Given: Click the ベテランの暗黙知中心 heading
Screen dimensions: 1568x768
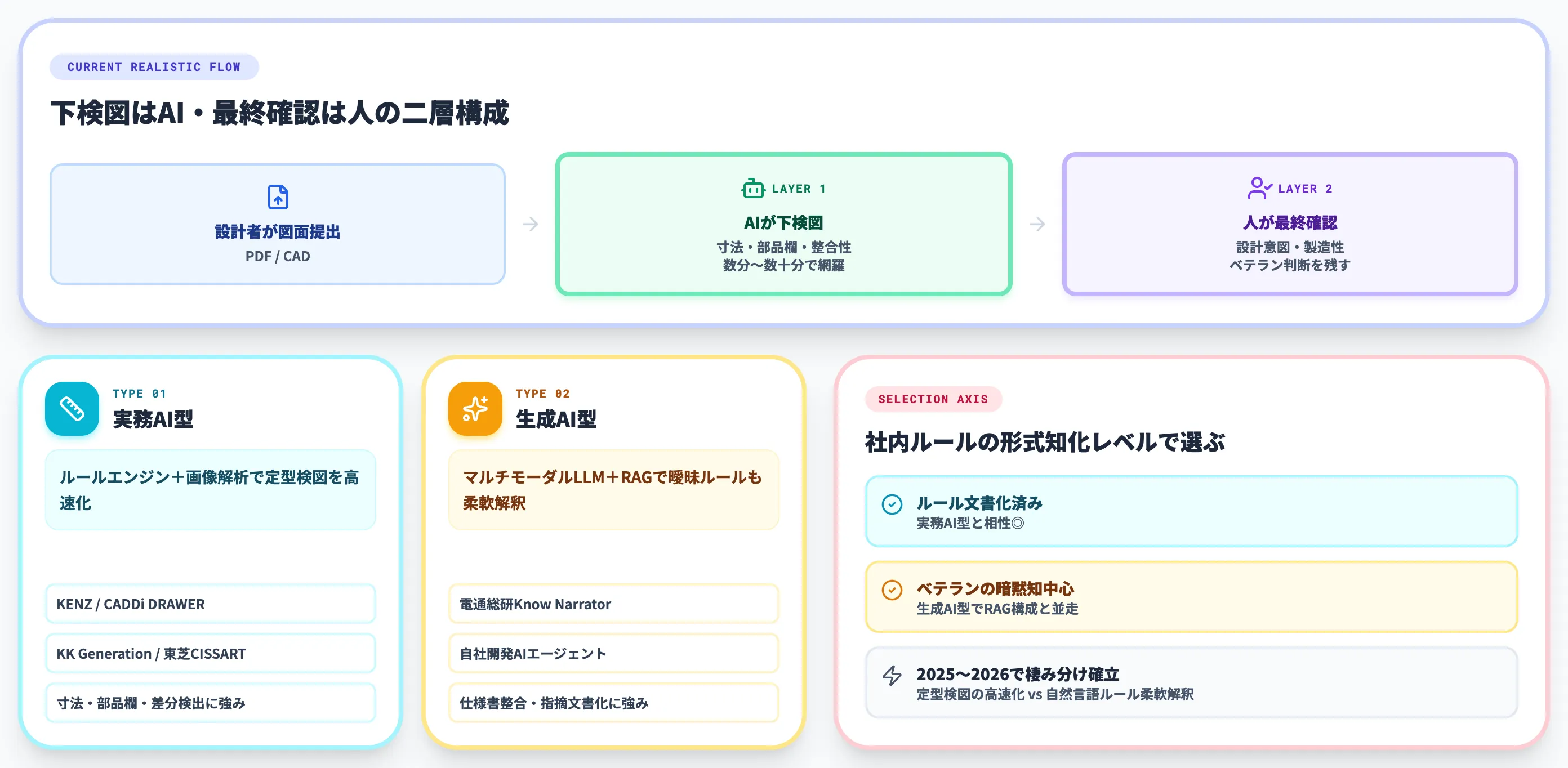Looking at the screenshot, I should [995, 588].
